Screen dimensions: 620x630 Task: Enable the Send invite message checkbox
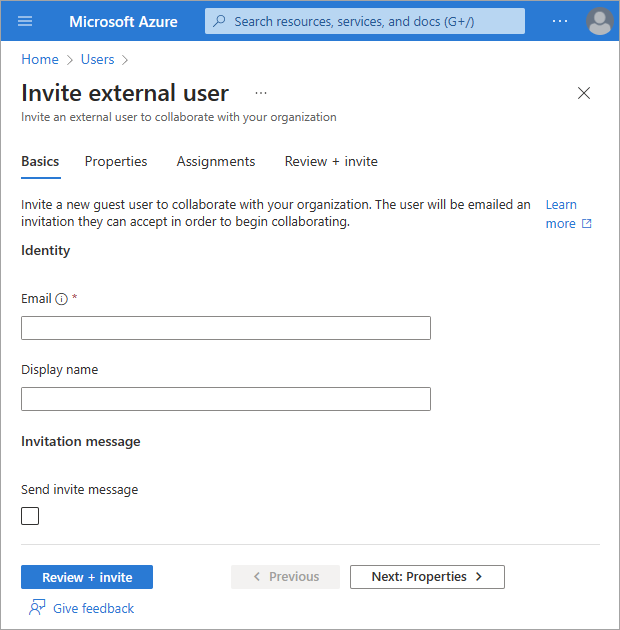30,516
